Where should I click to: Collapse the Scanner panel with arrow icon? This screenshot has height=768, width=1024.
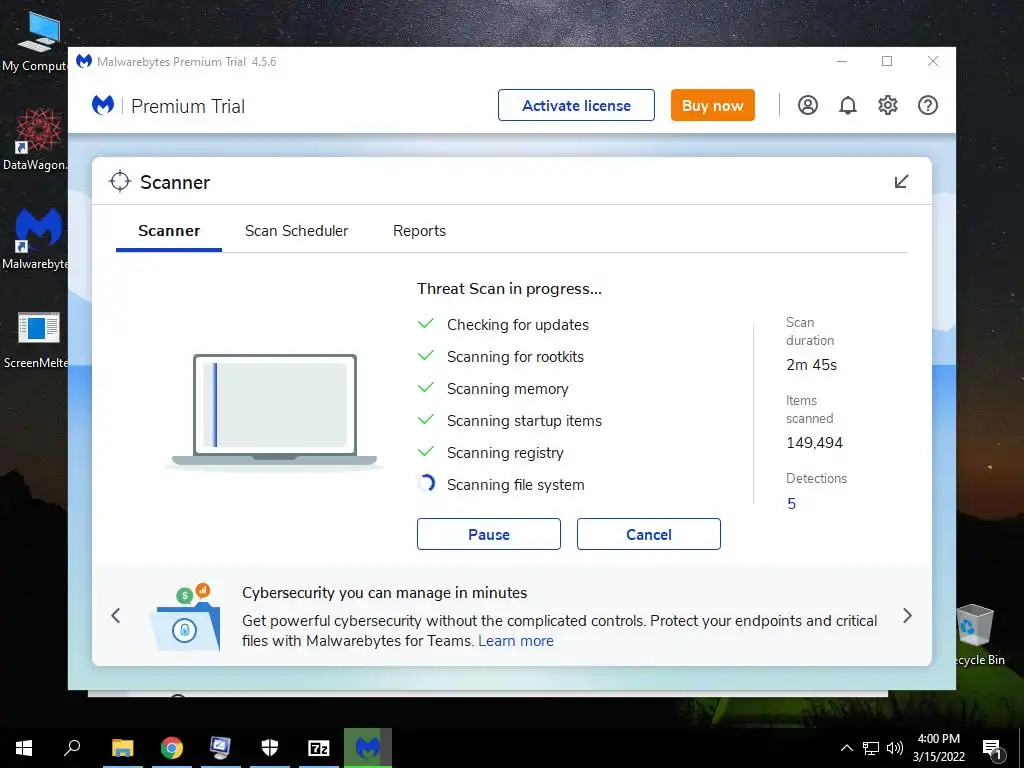(901, 182)
